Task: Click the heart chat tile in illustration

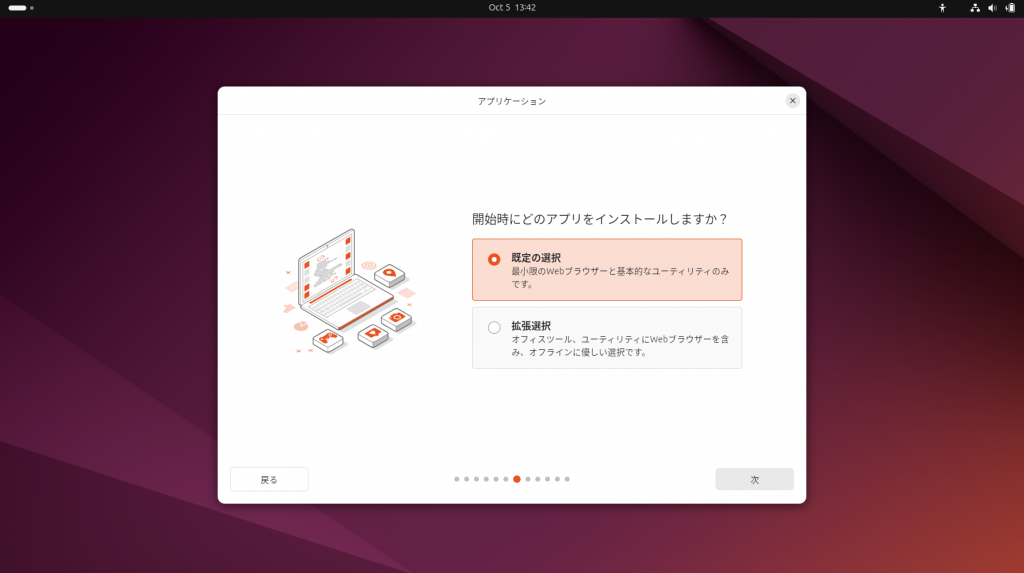Action: (372, 334)
